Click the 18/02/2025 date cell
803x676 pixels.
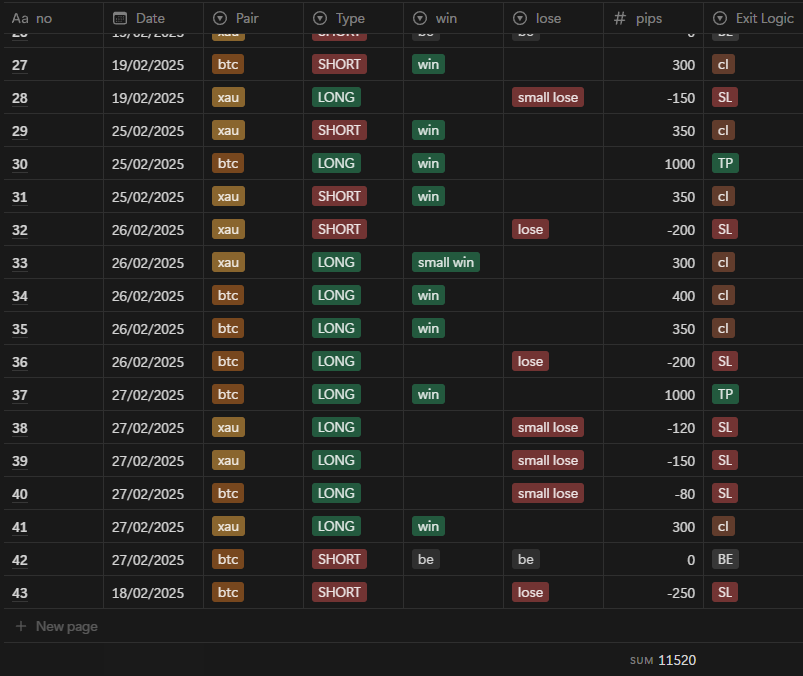click(148, 593)
